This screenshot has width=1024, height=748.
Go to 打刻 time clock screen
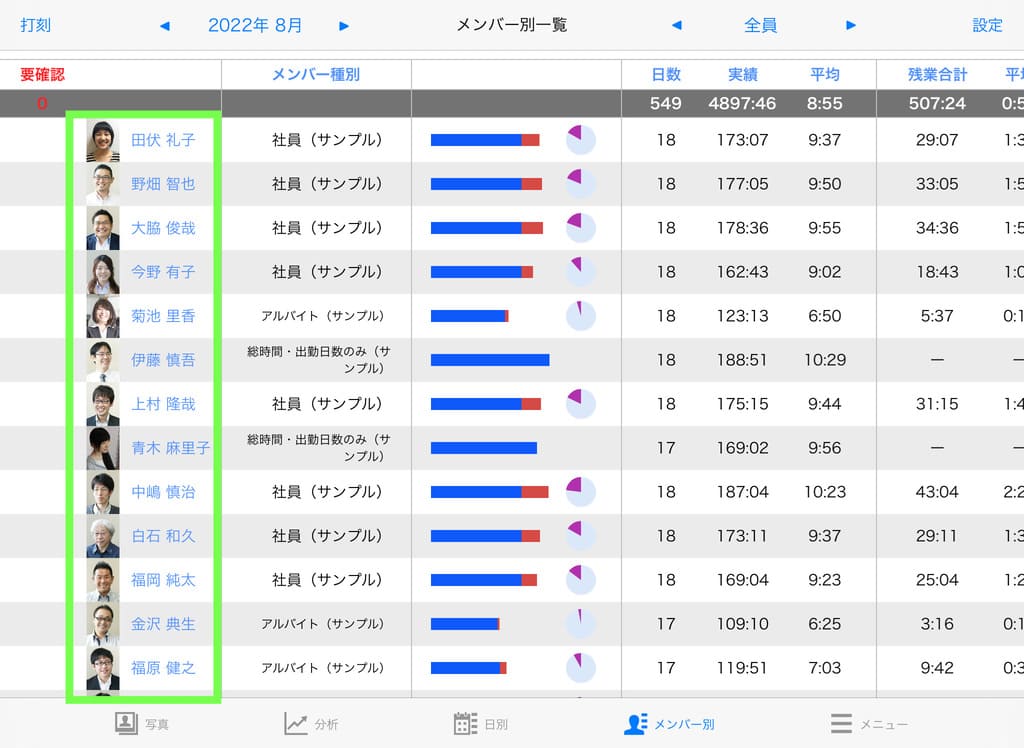(x=36, y=26)
